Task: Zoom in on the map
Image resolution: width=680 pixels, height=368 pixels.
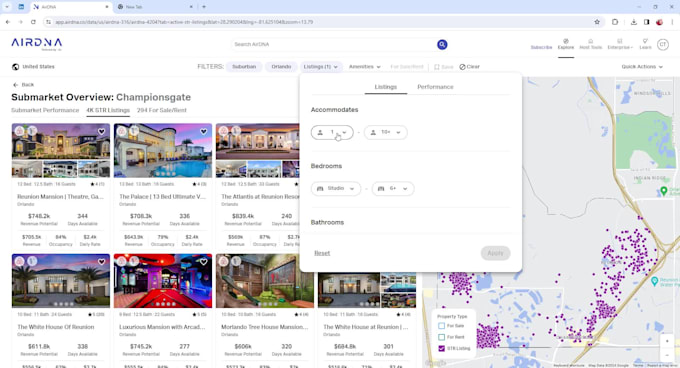Action: [667, 341]
